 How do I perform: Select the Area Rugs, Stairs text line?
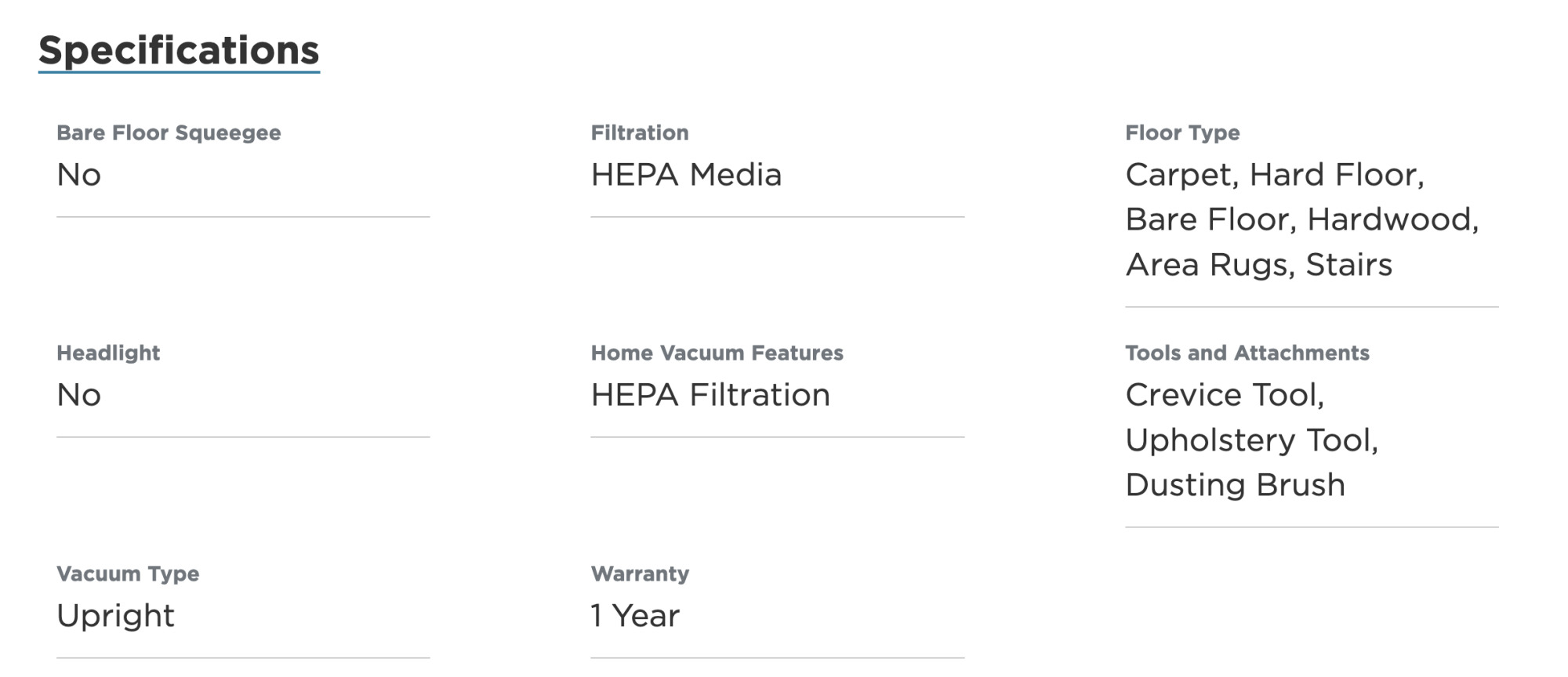click(x=1258, y=265)
